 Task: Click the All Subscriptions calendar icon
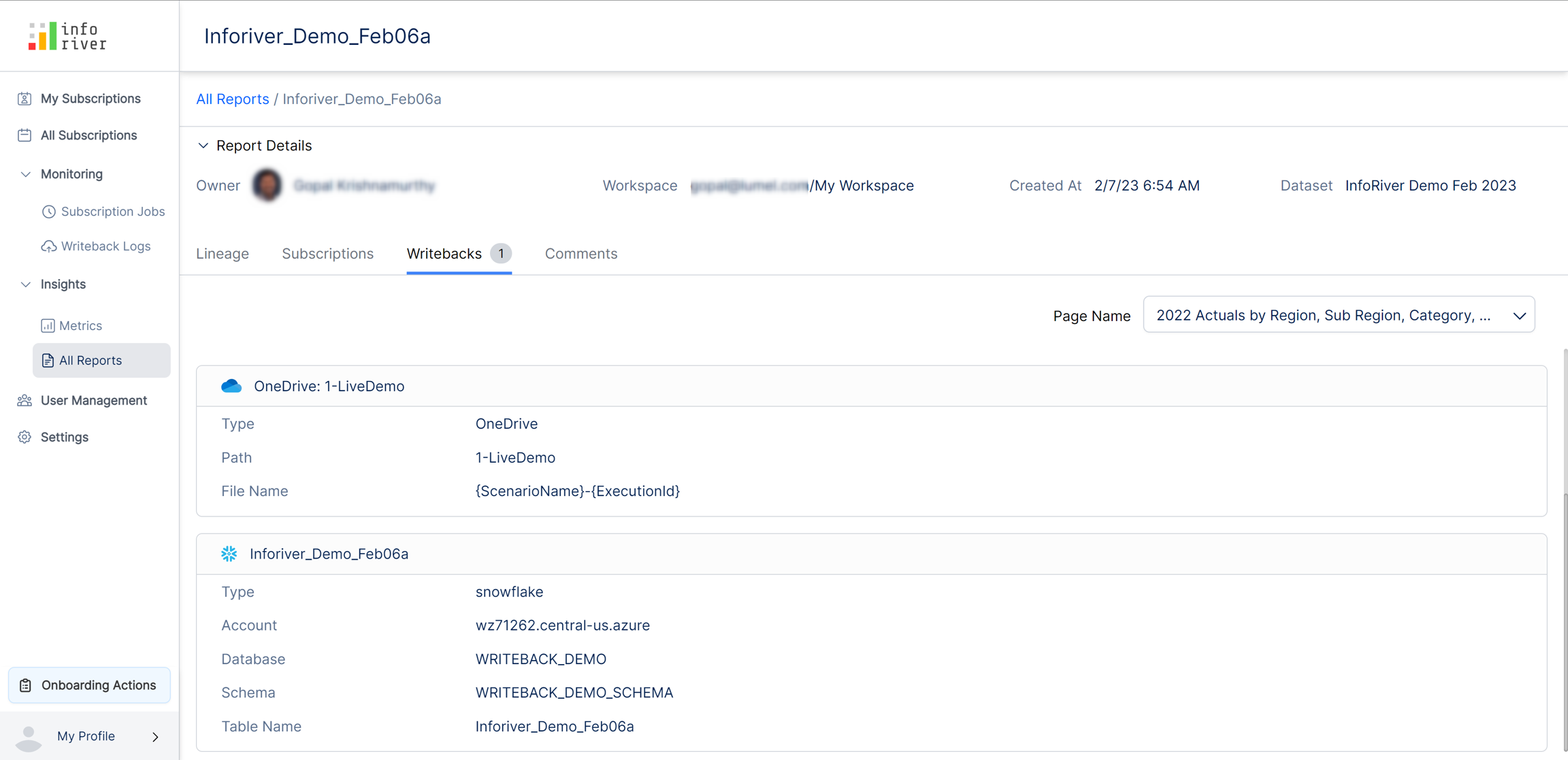[24, 135]
